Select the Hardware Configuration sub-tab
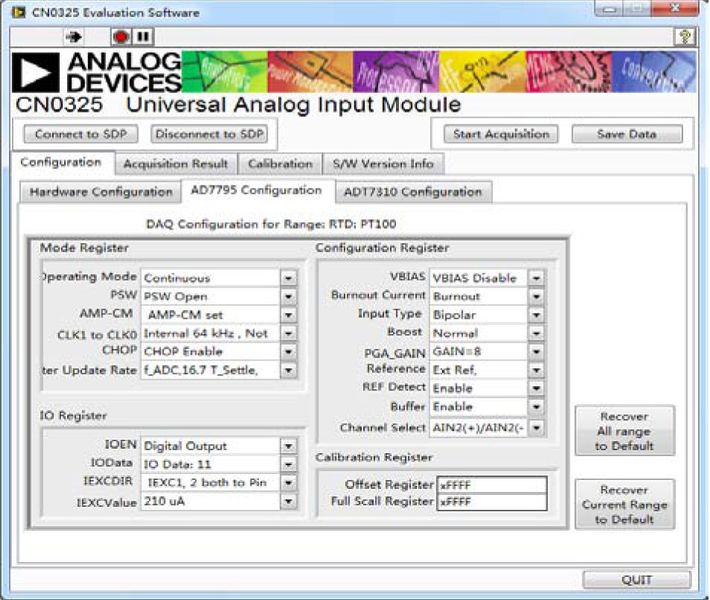The height and width of the screenshot is (600, 710). pos(101,192)
